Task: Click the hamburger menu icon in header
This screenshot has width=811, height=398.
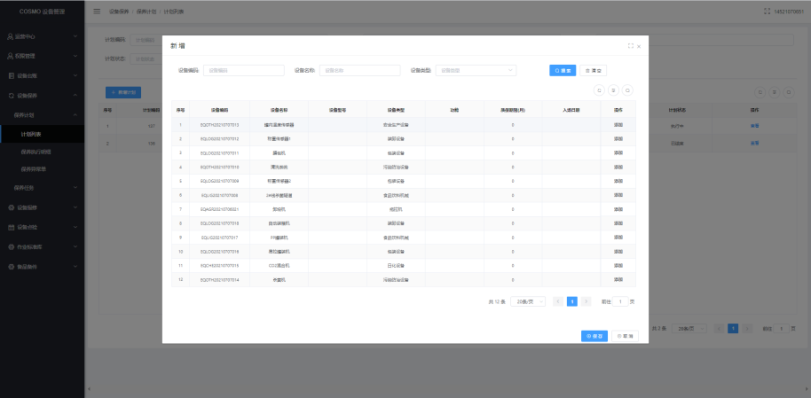Action: [x=97, y=11]
